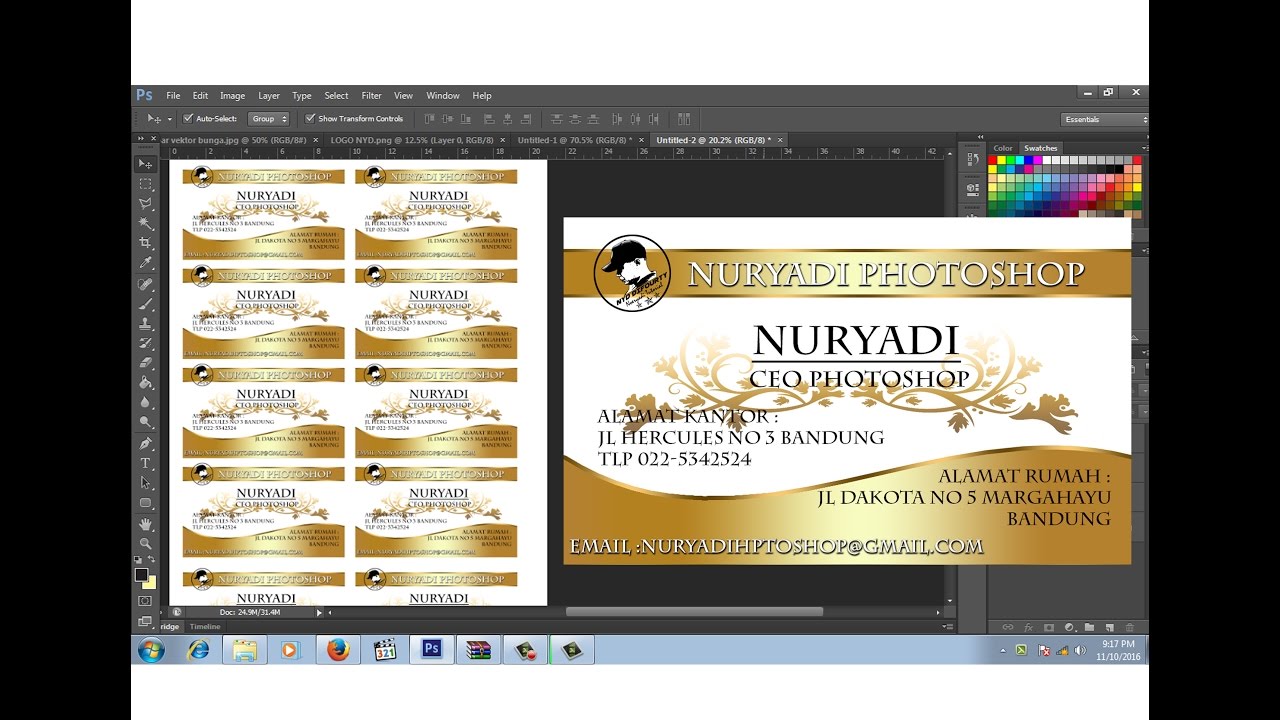1280x720 pixels.
Task: Switch to the Color panel tab
Action: [1002, 148]
